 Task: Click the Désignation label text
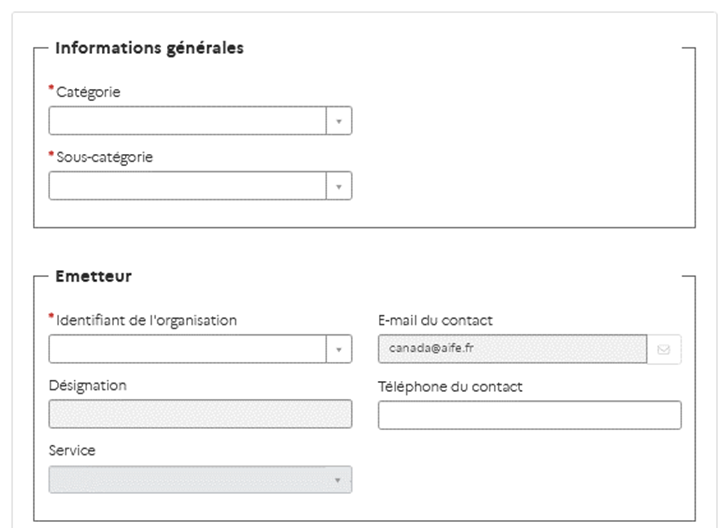[88, 385]
